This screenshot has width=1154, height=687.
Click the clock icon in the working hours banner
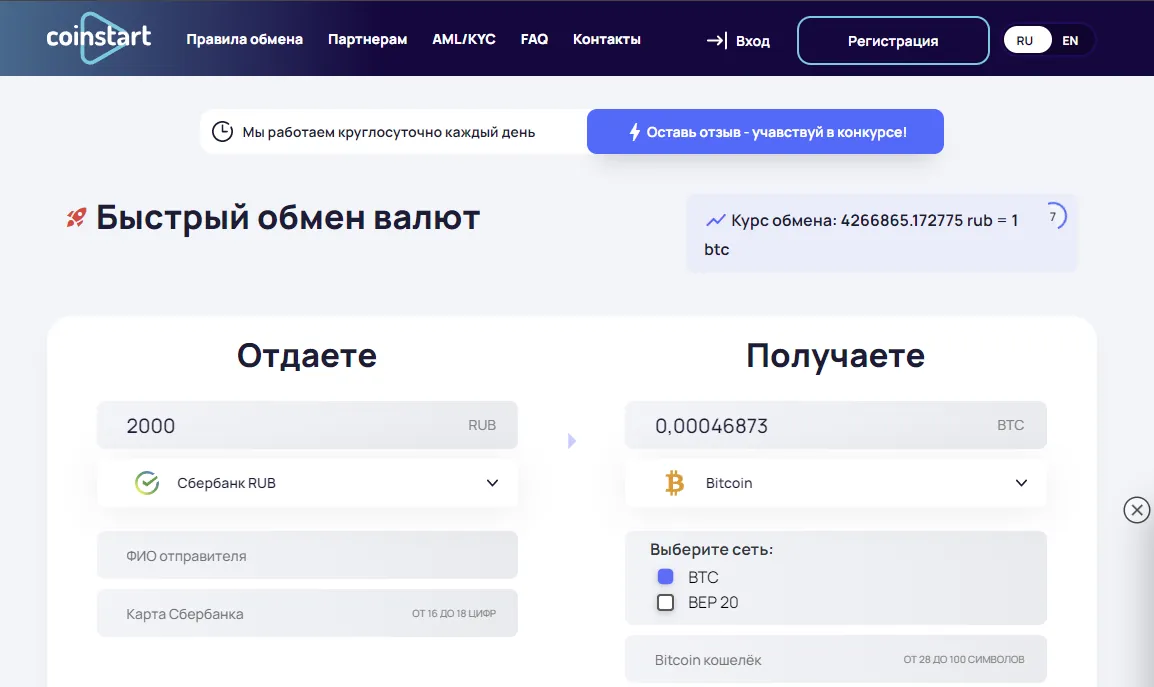point(223,132)
